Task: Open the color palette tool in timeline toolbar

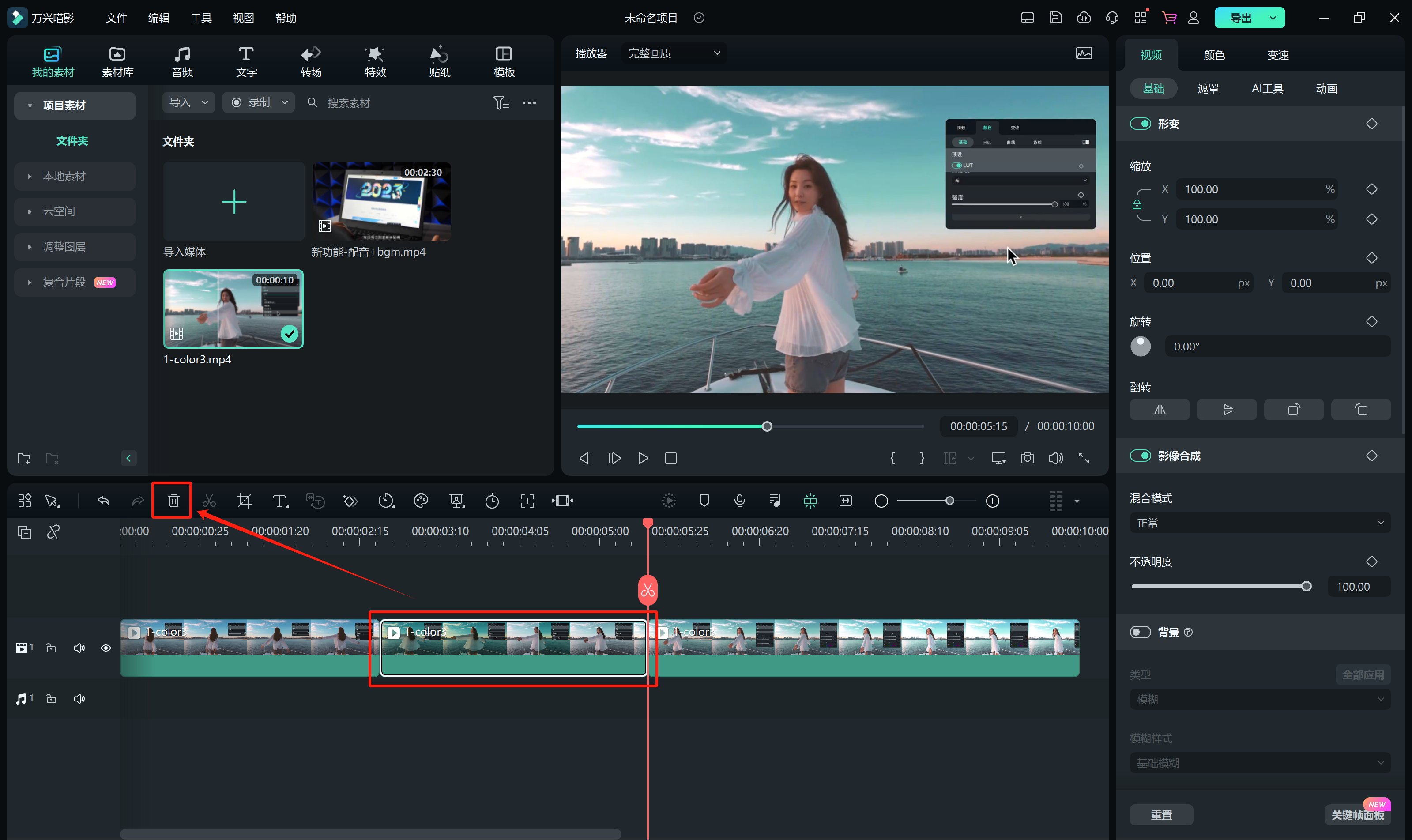Action: 421,501
